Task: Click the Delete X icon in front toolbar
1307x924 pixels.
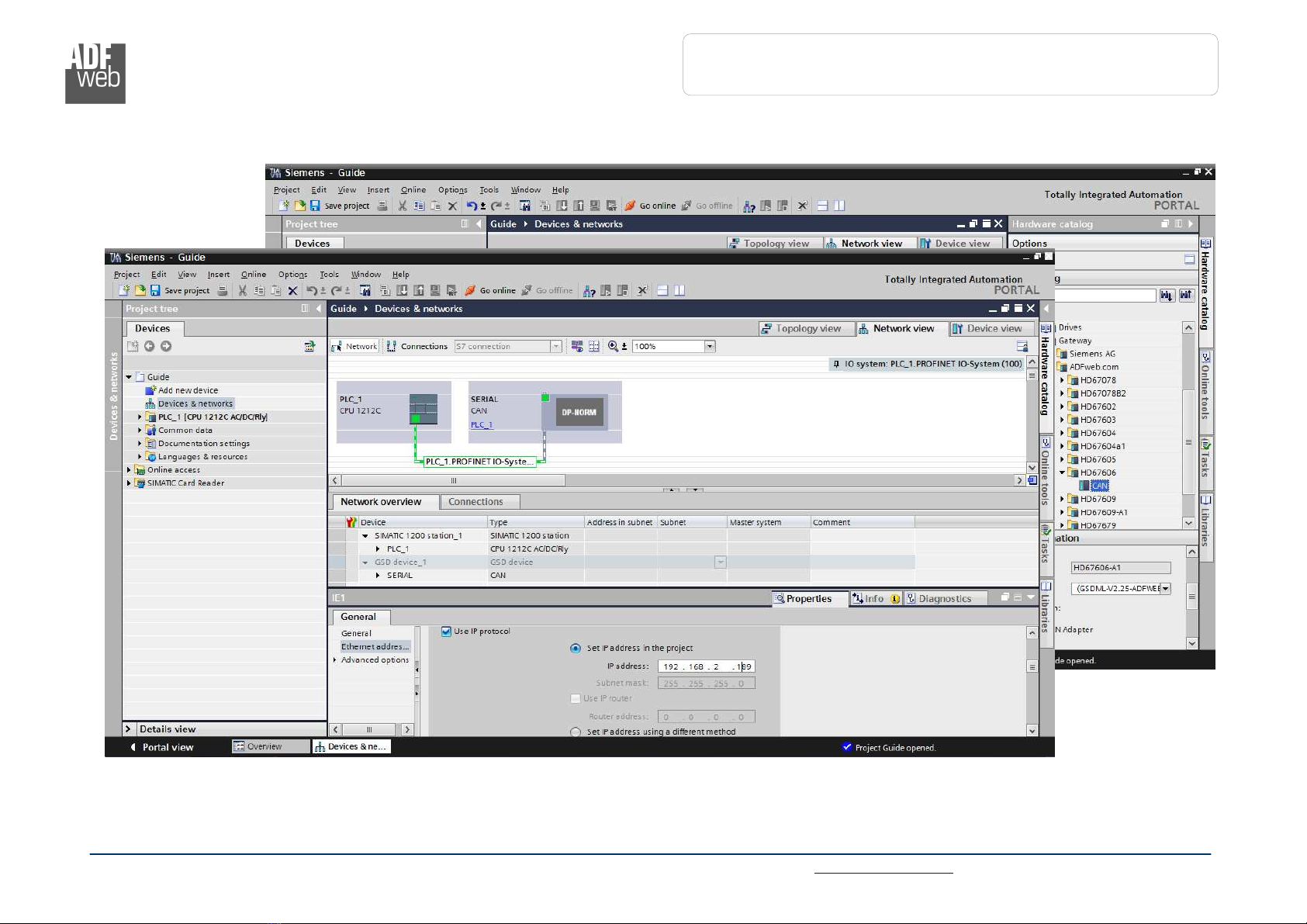Action: [292, 291]
